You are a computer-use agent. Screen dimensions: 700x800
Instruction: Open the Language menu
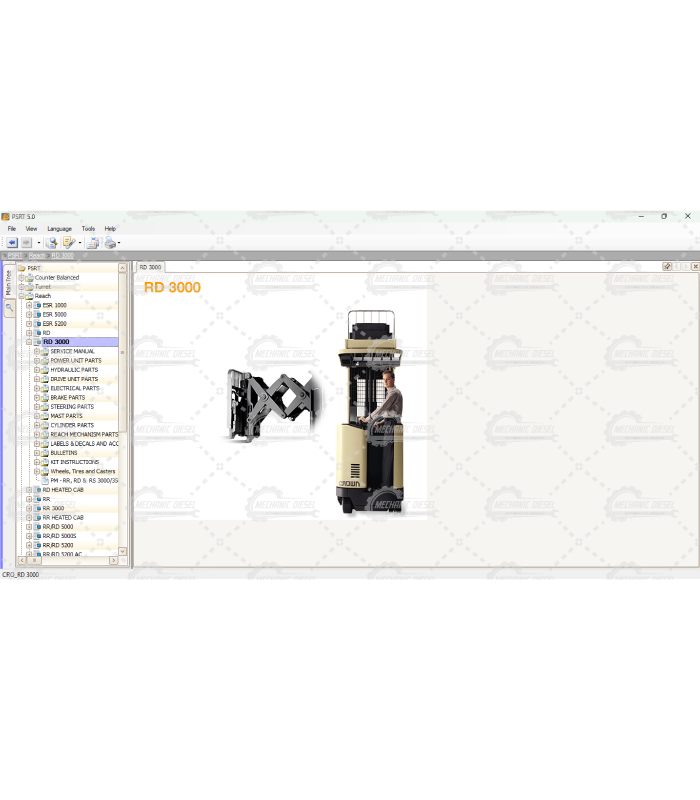coord(59,229)
